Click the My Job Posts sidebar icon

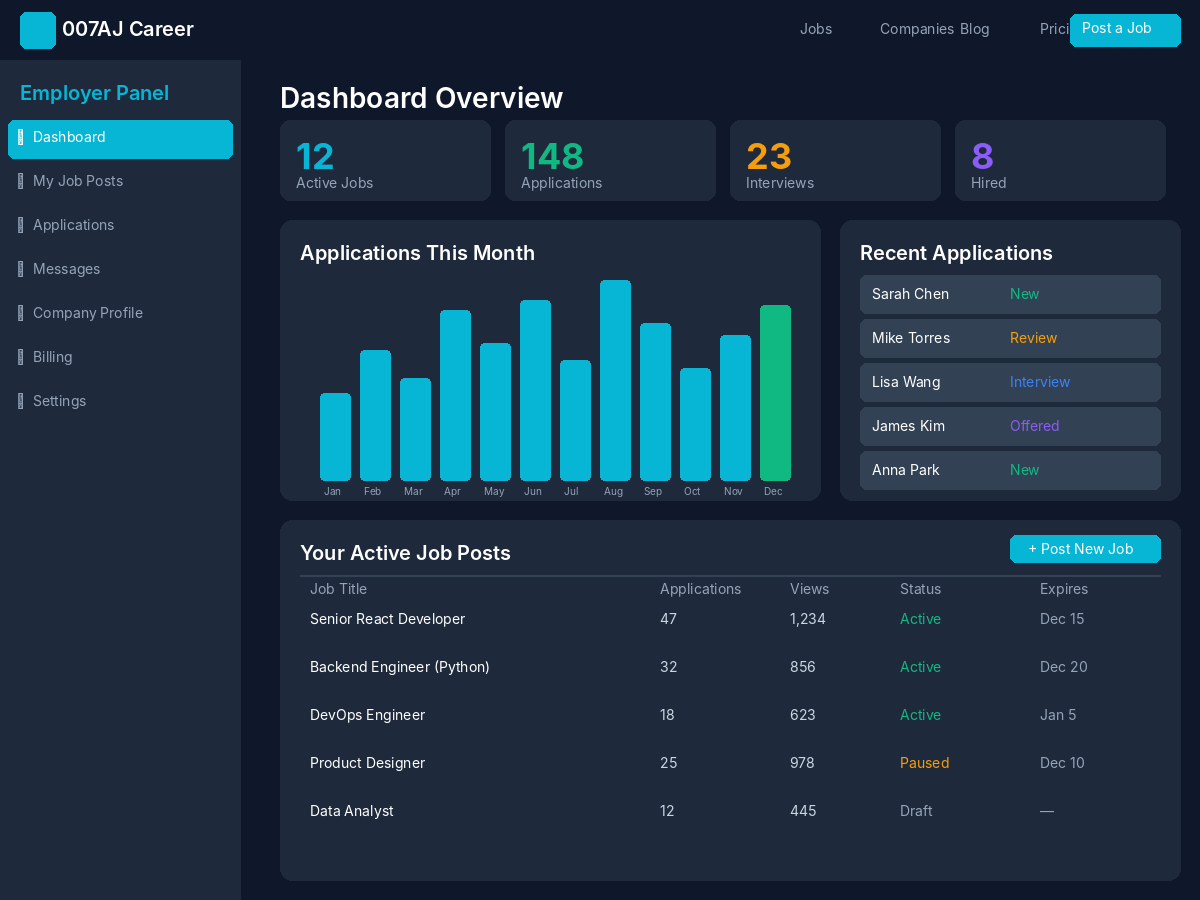tap(21, 182)
